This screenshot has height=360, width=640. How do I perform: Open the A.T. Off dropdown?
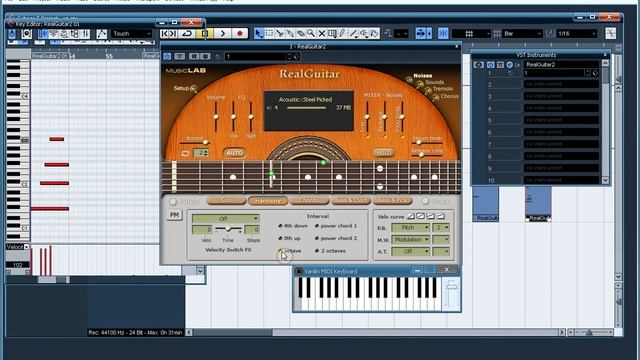click(410, 251)
